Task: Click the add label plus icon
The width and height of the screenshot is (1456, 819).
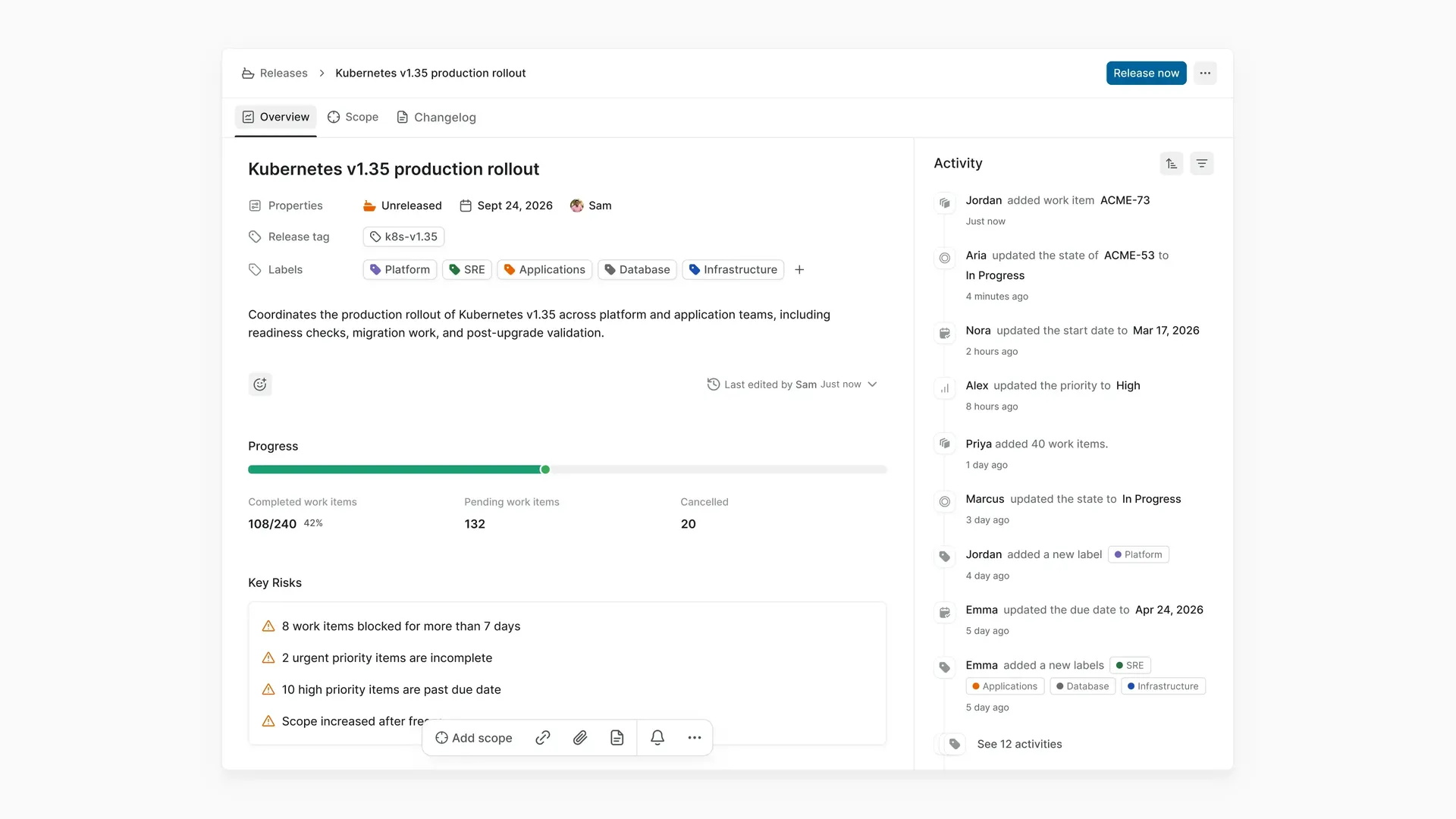Action: [799, 269]
